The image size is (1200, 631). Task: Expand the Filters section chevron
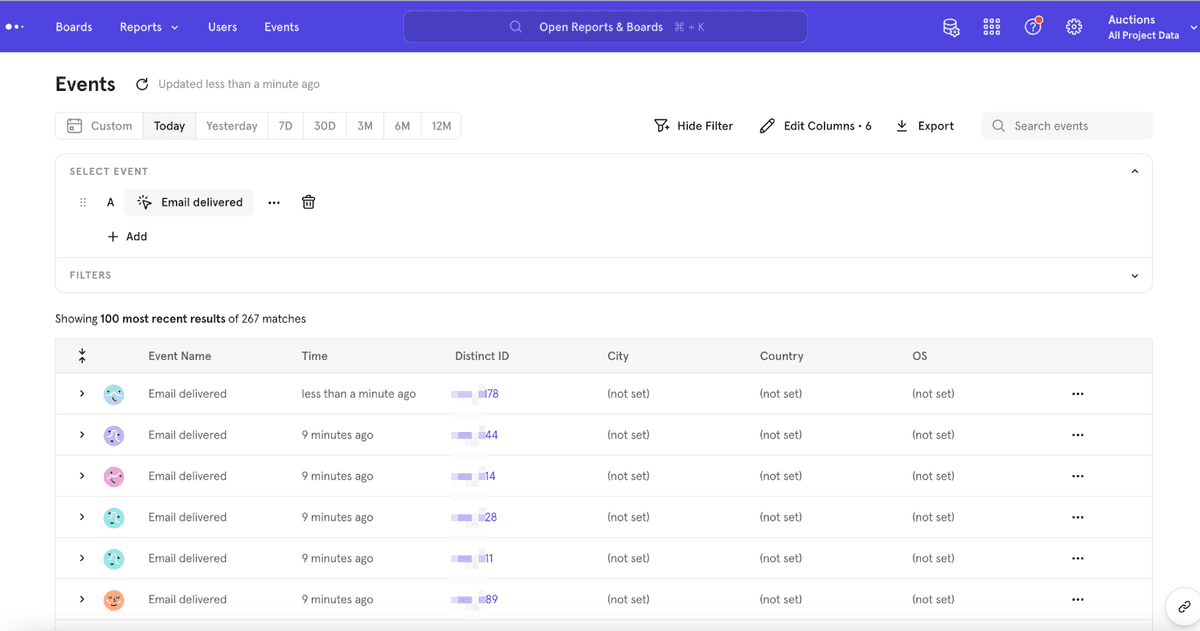click(1134, 276)
